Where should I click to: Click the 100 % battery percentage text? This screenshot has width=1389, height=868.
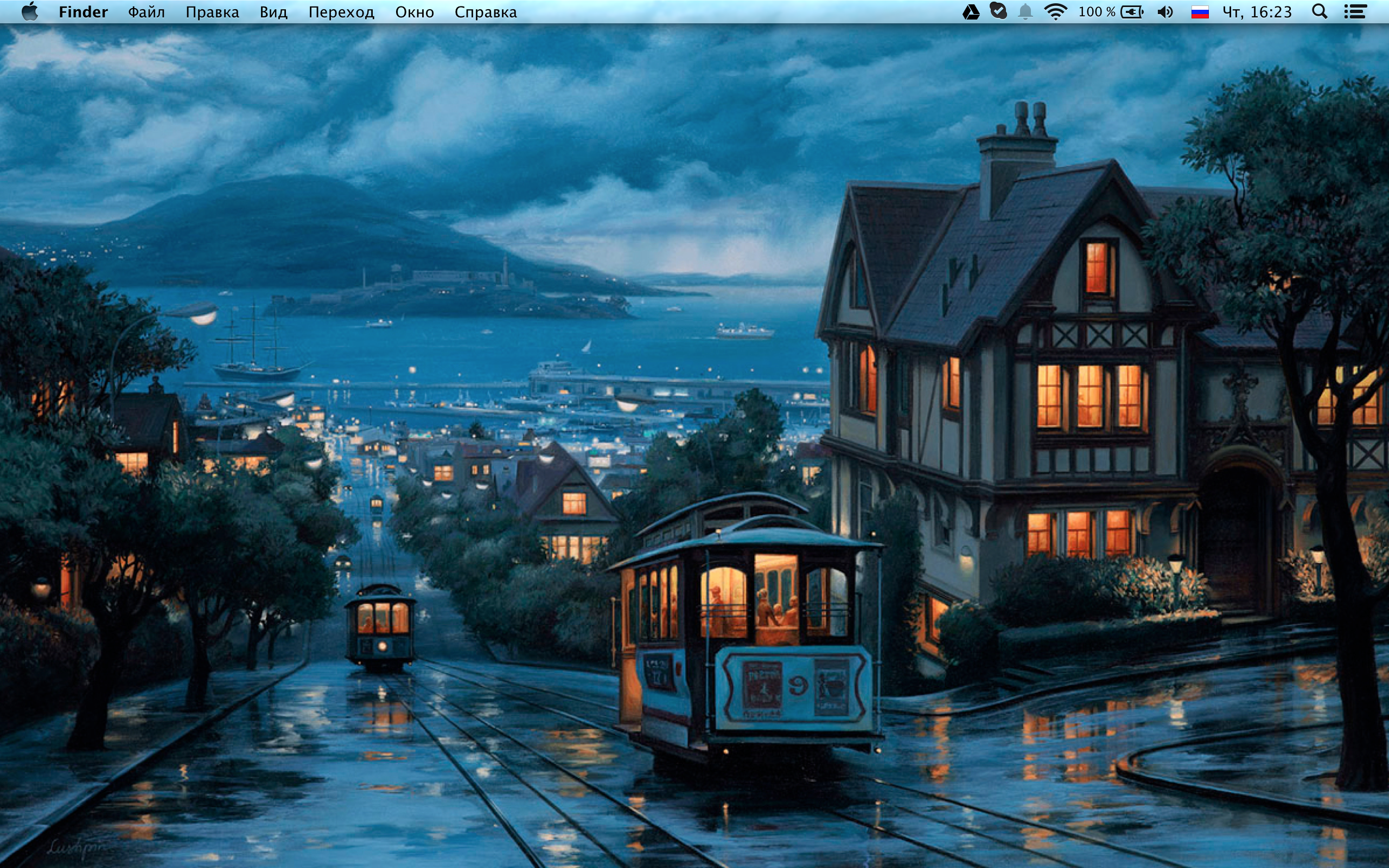(x=1096, y=12)
